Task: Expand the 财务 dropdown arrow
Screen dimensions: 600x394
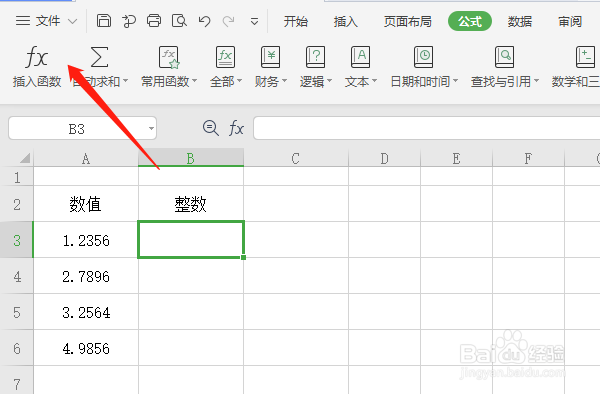Action: click(x=284, y=81)
